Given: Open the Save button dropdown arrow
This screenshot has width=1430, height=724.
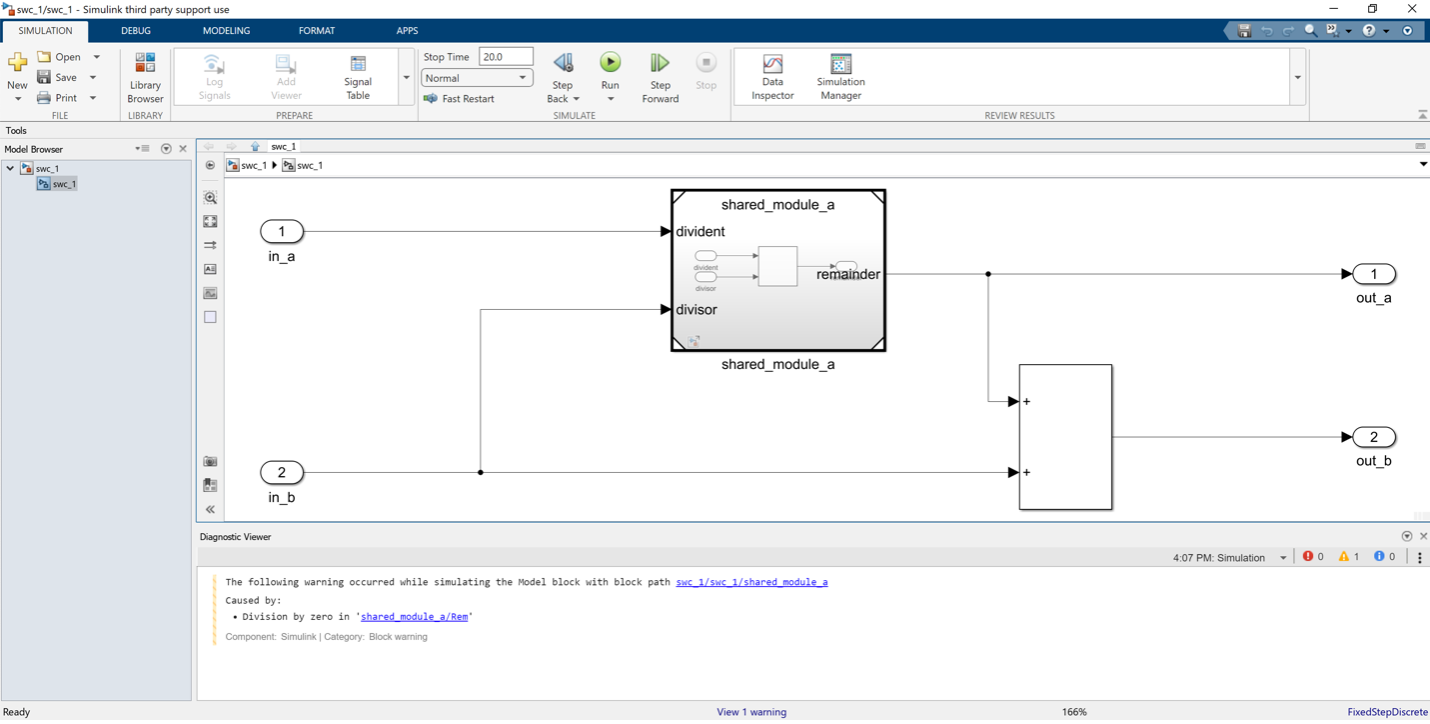Looking at the screenshot, I should pyautogui.click(x=93, y=77).
